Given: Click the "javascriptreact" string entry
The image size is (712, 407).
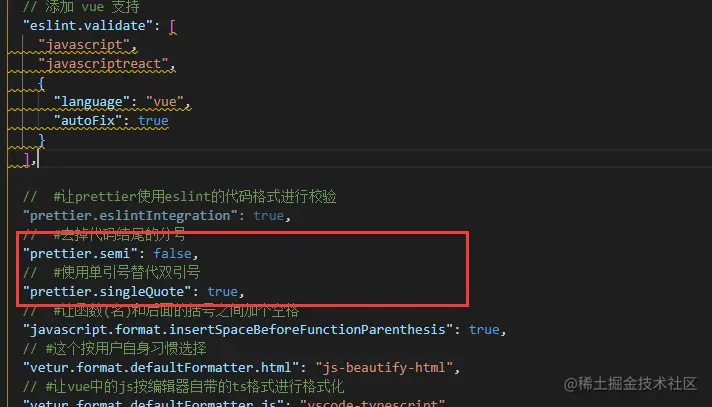Looking at the screenshot, I should pyautogui.click(x=103, y=64).
